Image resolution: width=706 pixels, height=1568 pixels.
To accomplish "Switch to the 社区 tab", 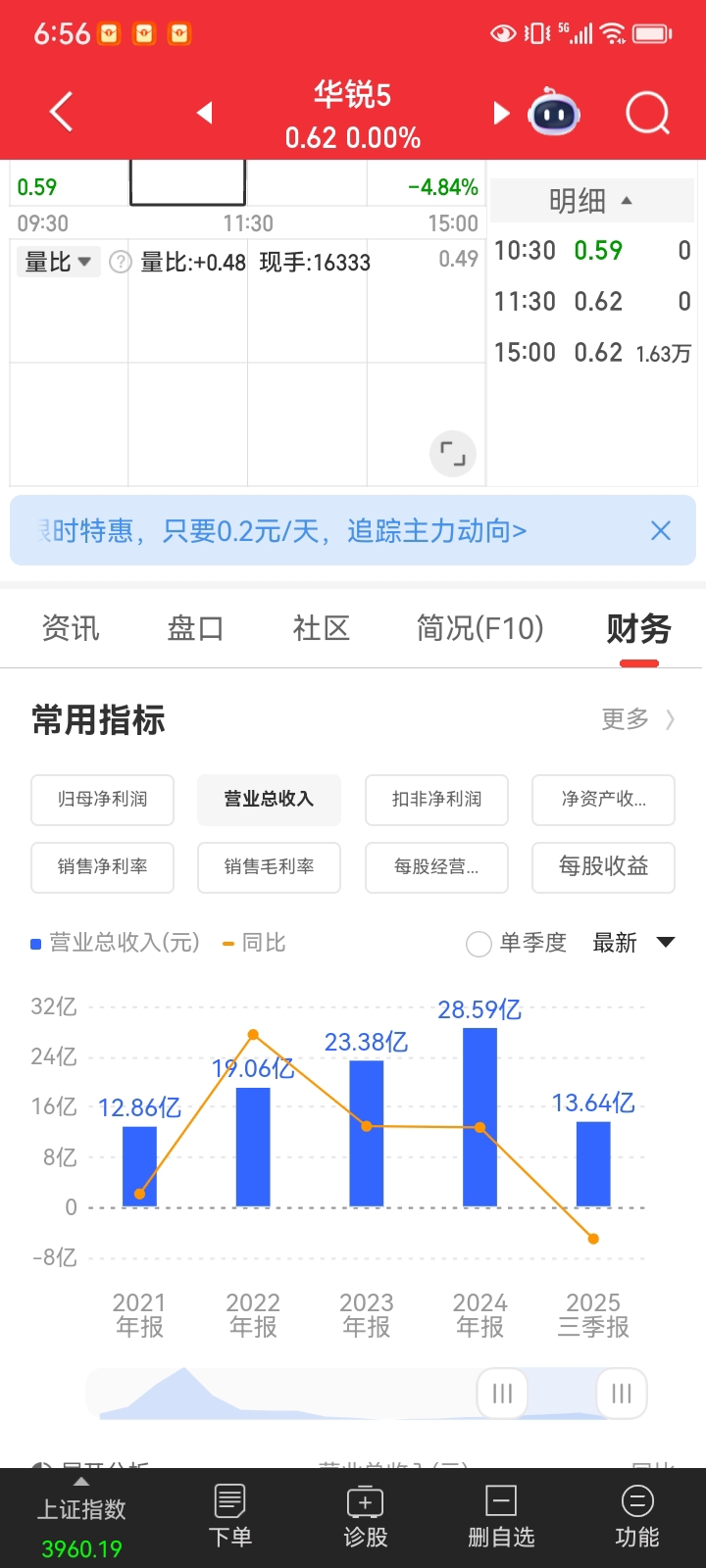I will 322,628.
